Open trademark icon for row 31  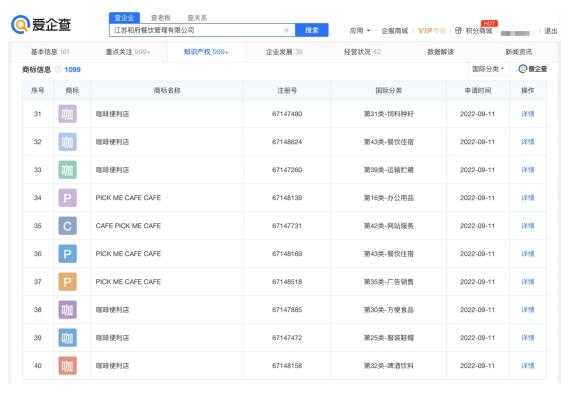pyautogui.click(x=68, y=114)
